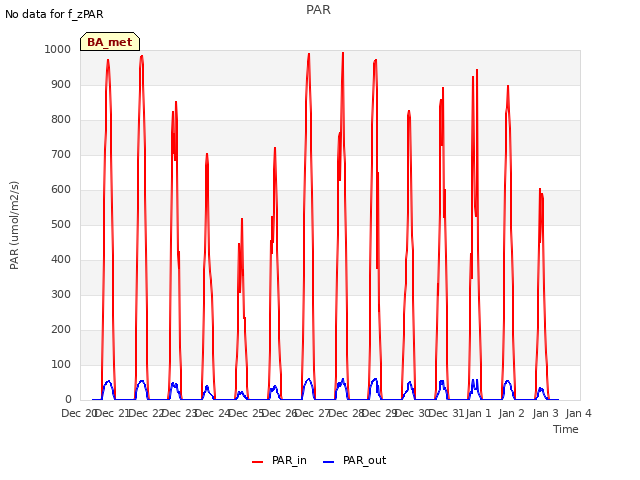Click the Dec 25 PAR_in peak near 500

point(242,220)
